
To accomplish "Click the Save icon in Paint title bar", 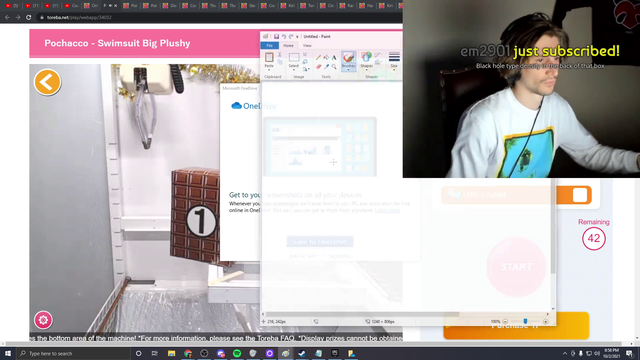I will click(x=276, y=36).
